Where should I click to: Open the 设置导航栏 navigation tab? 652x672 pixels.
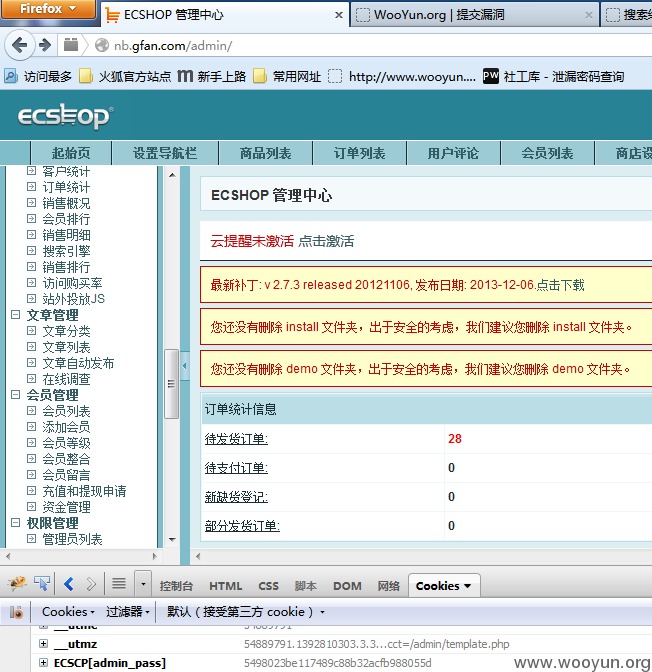pyautogui.click(x=165, y=153)
